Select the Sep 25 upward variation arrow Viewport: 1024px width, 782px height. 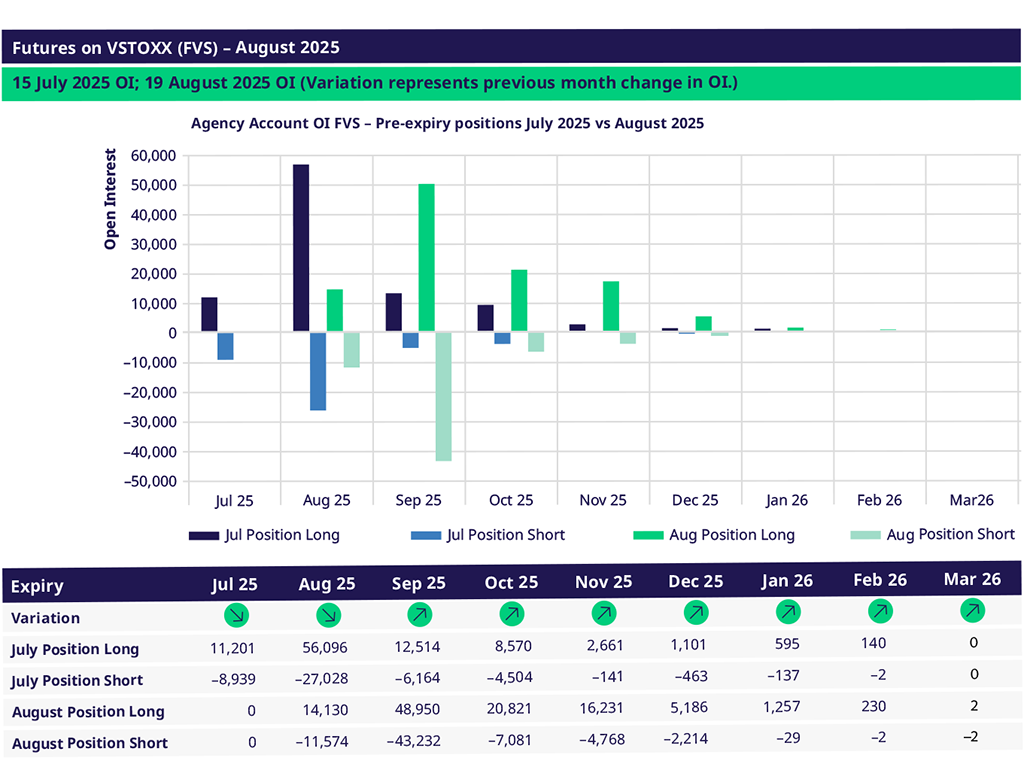[x=418, y=612]
